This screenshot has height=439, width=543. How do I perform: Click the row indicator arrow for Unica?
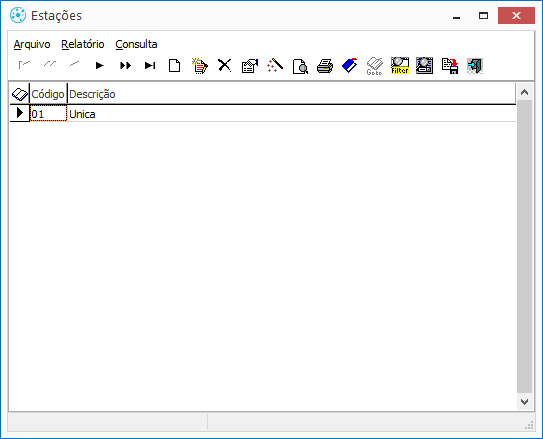point(20,113)
